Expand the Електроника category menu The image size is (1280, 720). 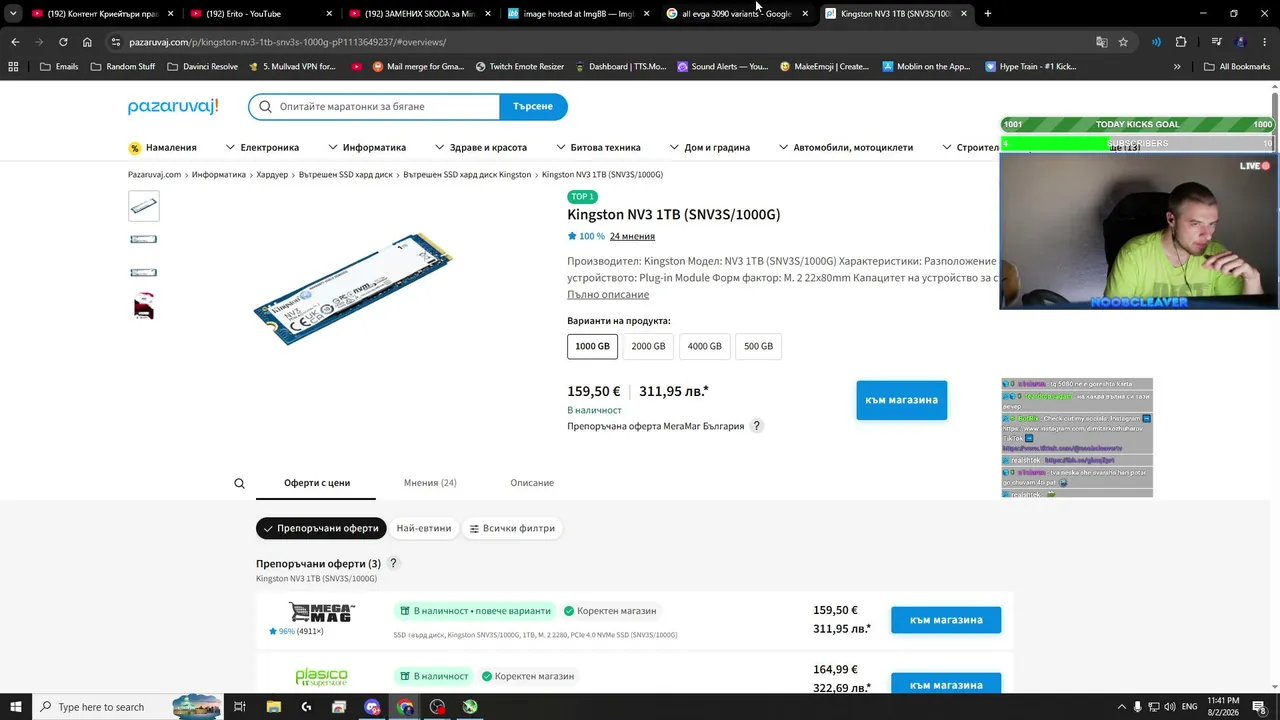(x=263, y=148)
